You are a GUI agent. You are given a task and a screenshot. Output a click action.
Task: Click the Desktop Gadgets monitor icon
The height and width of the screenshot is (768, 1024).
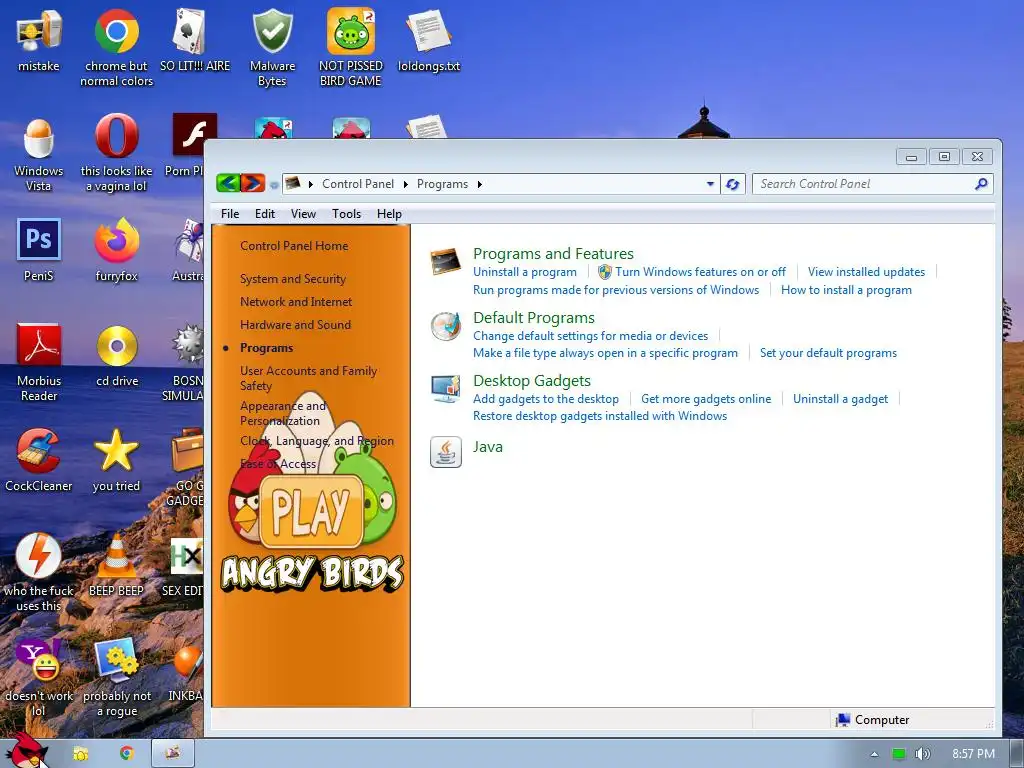(446, 389)
